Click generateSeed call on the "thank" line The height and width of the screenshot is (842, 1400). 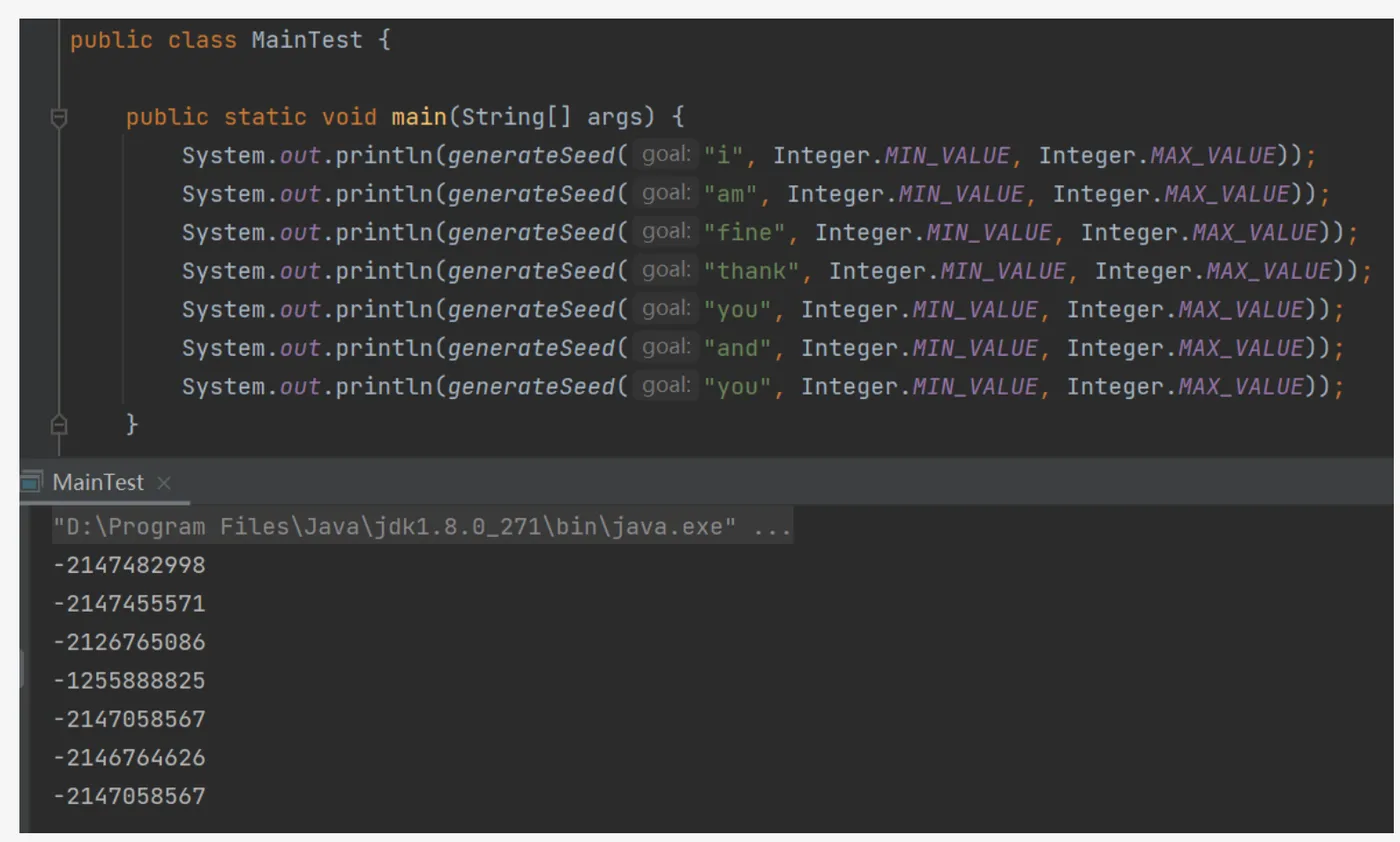[530, 271]
